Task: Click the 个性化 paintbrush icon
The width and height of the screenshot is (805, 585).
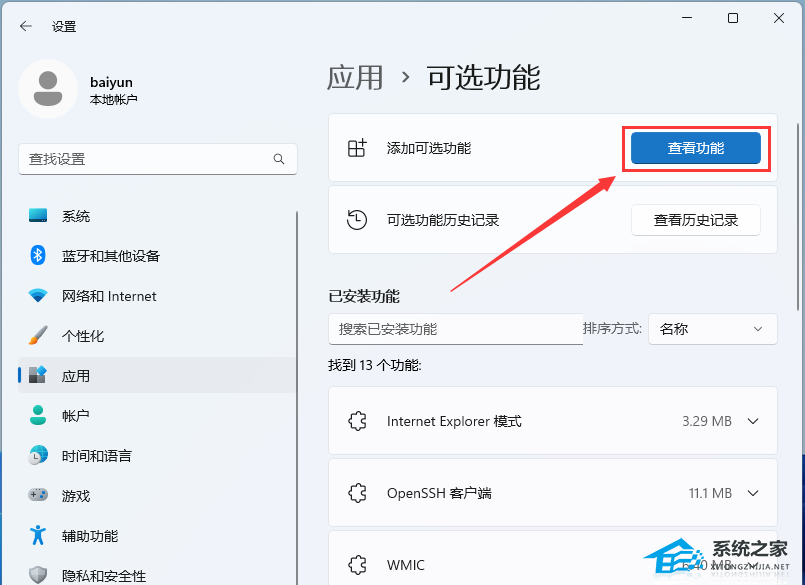Action: pos(38,336)
